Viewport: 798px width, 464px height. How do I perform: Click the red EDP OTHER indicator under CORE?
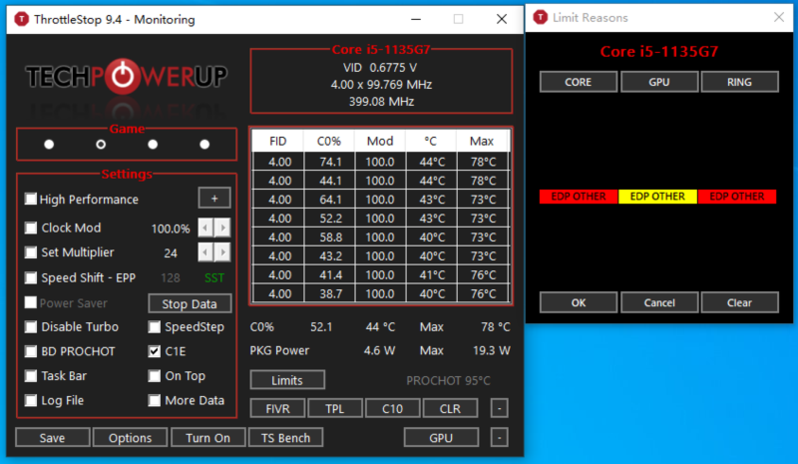click(x=579, y=196)
